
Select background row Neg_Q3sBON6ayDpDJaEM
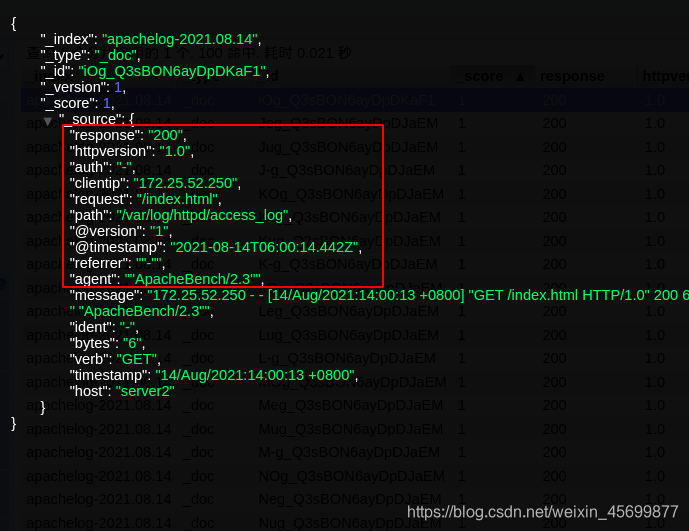tap(355, 499)
